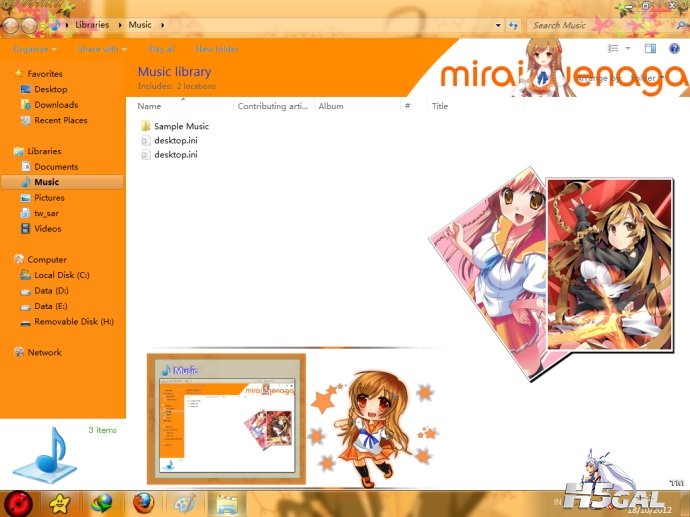The width and height of the screenshot is (690, 517).
Task: Open the change view options dropdown arrow
Action: click(628, 48)
